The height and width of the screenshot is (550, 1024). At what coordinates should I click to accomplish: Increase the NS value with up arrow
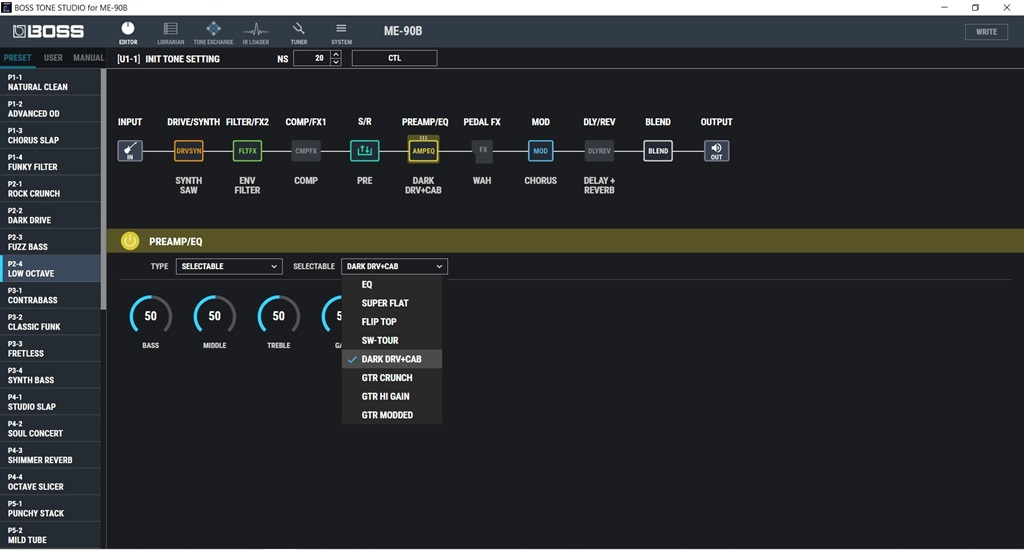pos(336,54)
